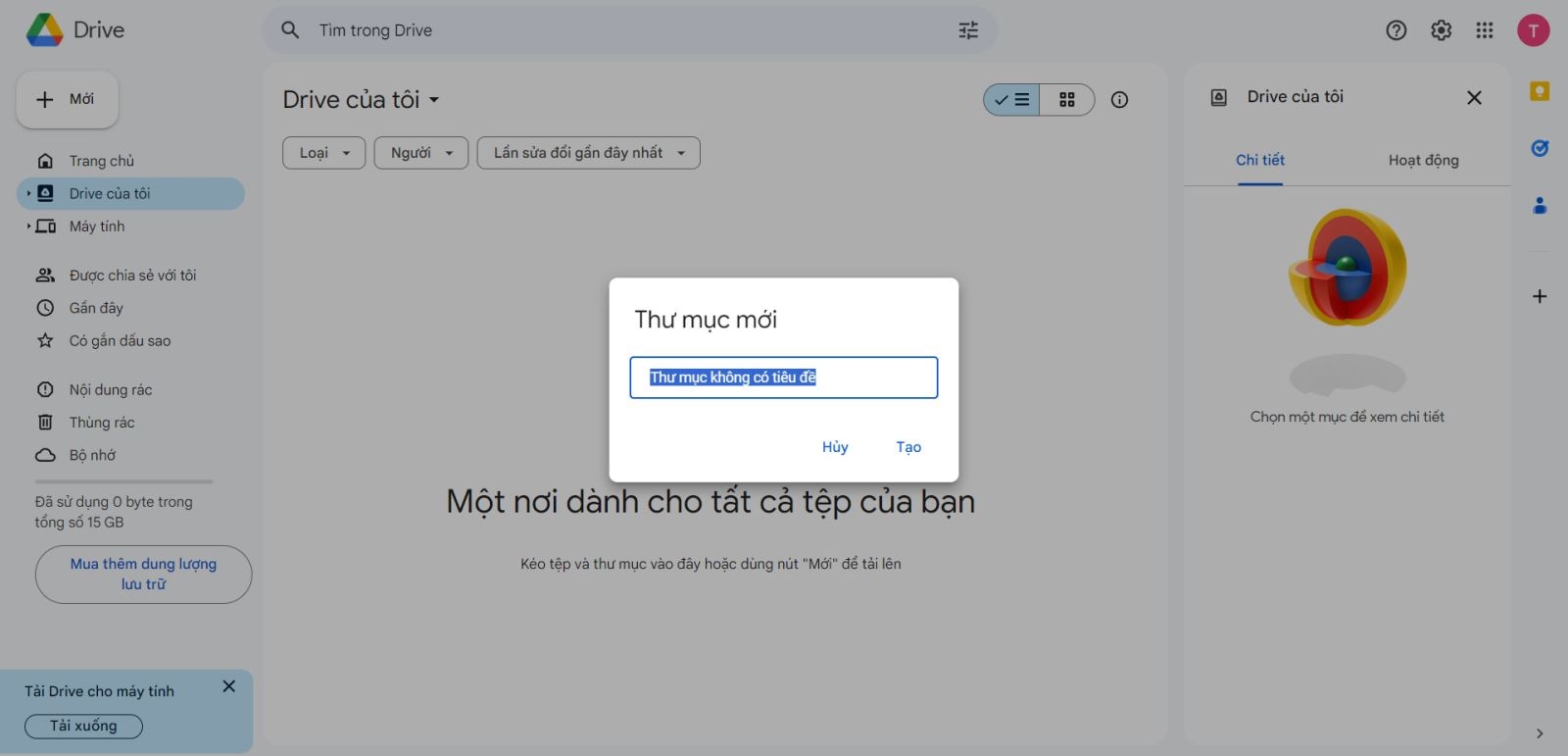Click the search magnifier icon
Screen dimensions: 1568x756
point(290,30)
